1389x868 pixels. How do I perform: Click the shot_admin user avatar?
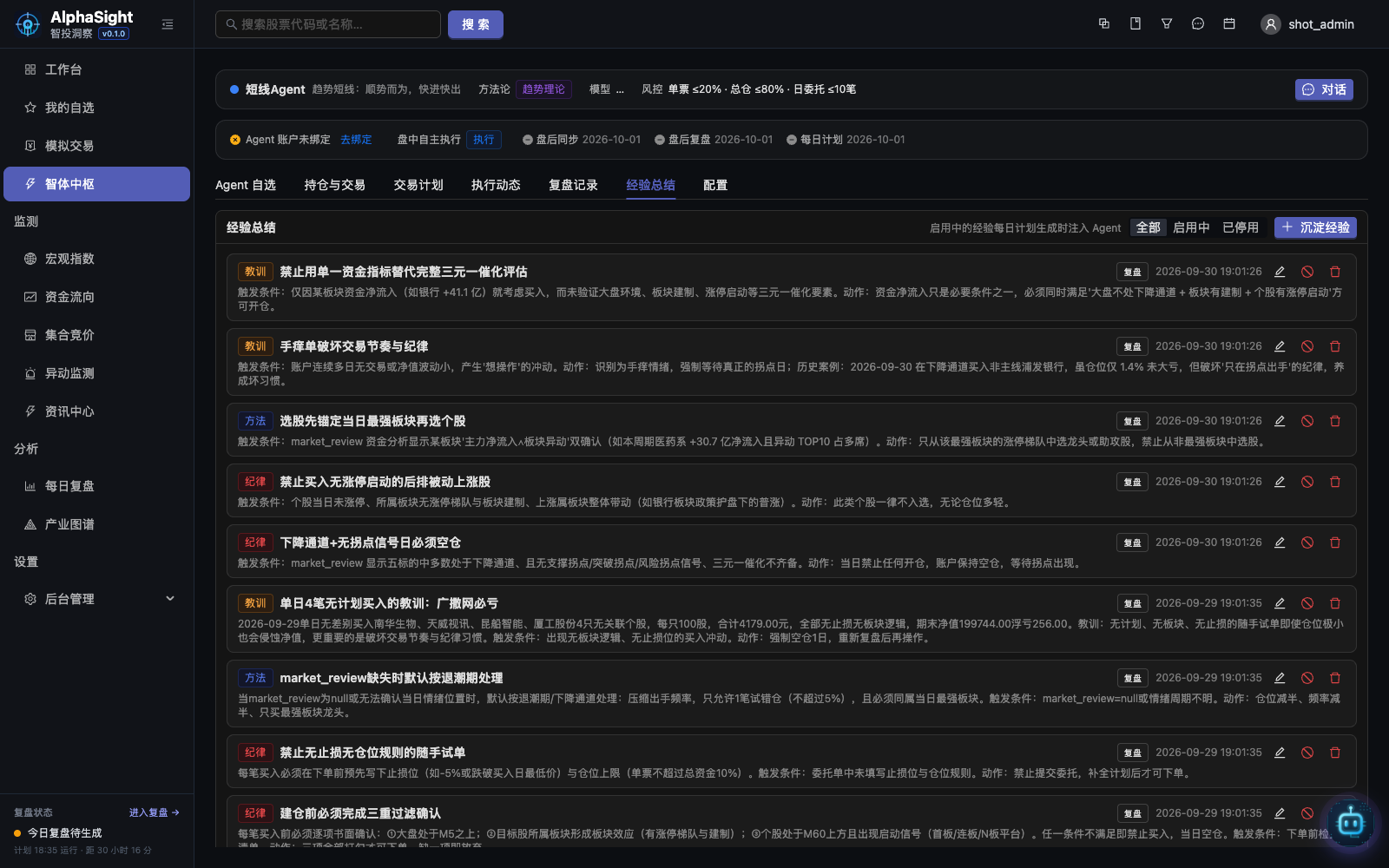(x=1271, y=24)
